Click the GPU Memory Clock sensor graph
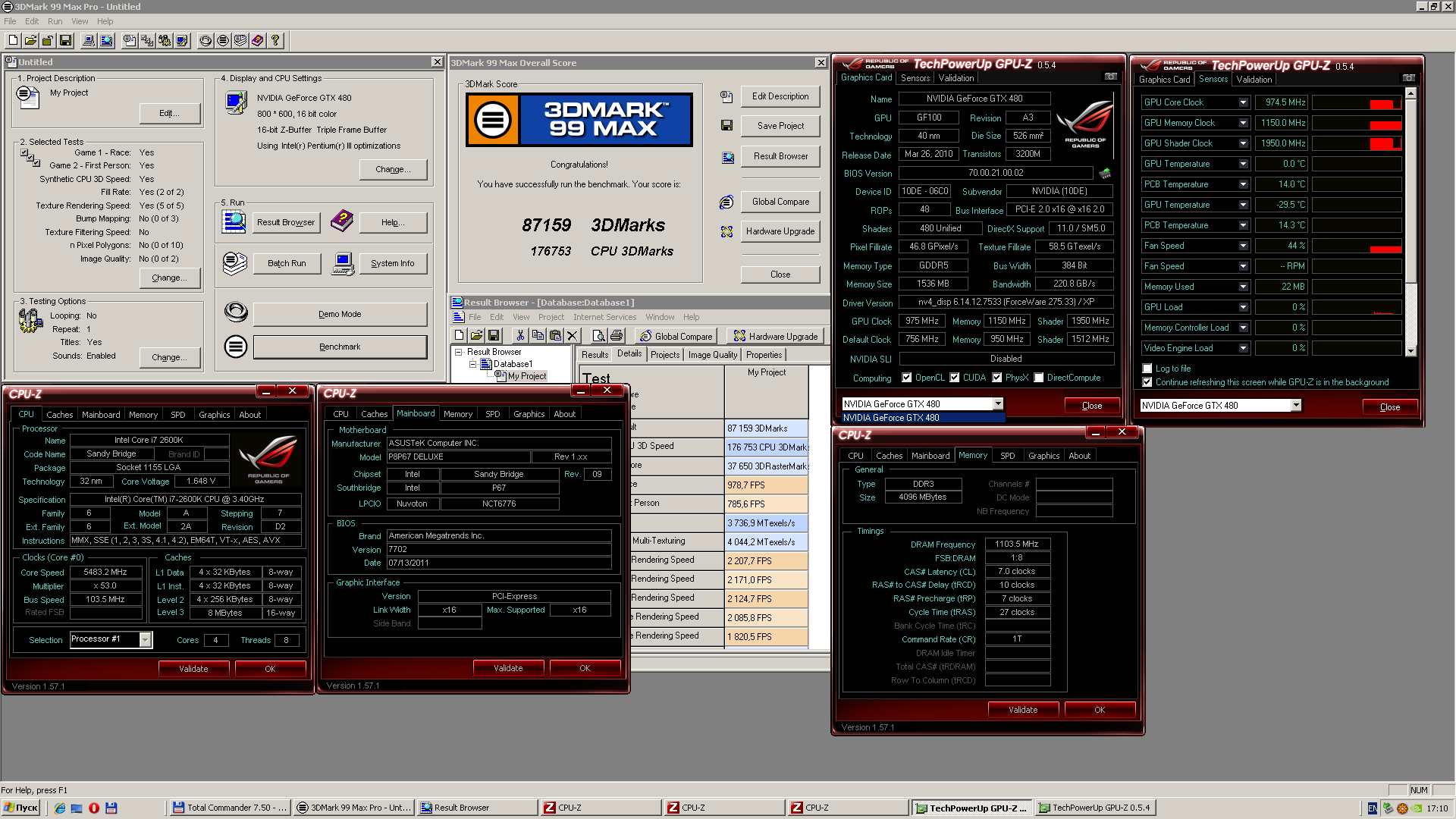 coord(1357,123)
